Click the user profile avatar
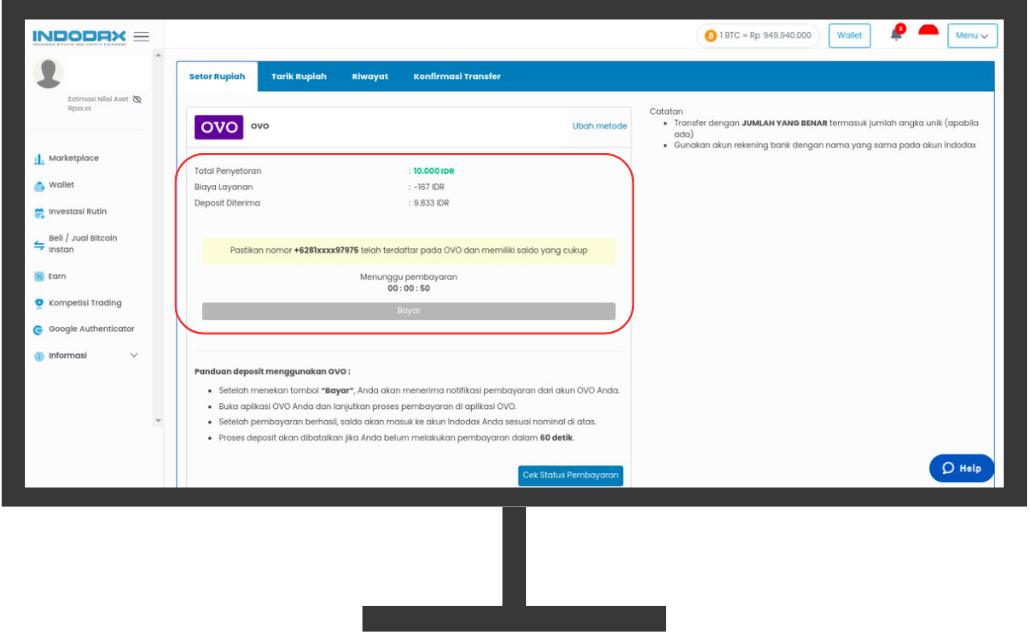 pyautogui.click(x=48, y=73)
